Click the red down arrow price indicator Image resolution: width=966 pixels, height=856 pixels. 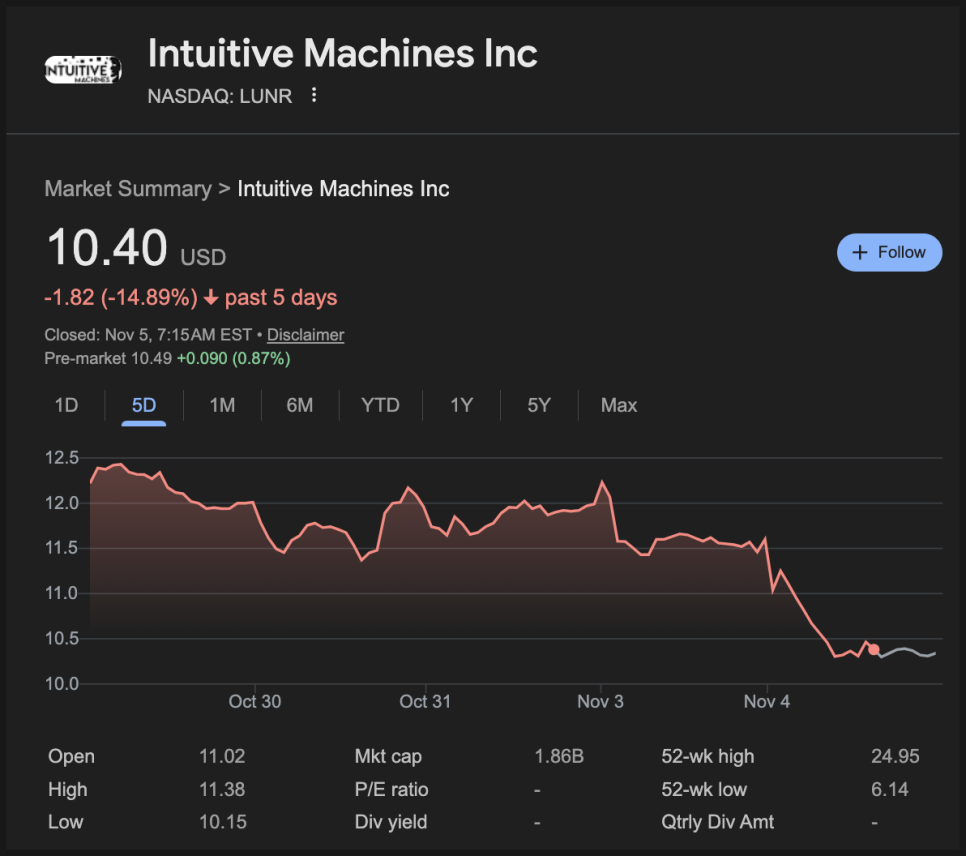coord(210,298)
